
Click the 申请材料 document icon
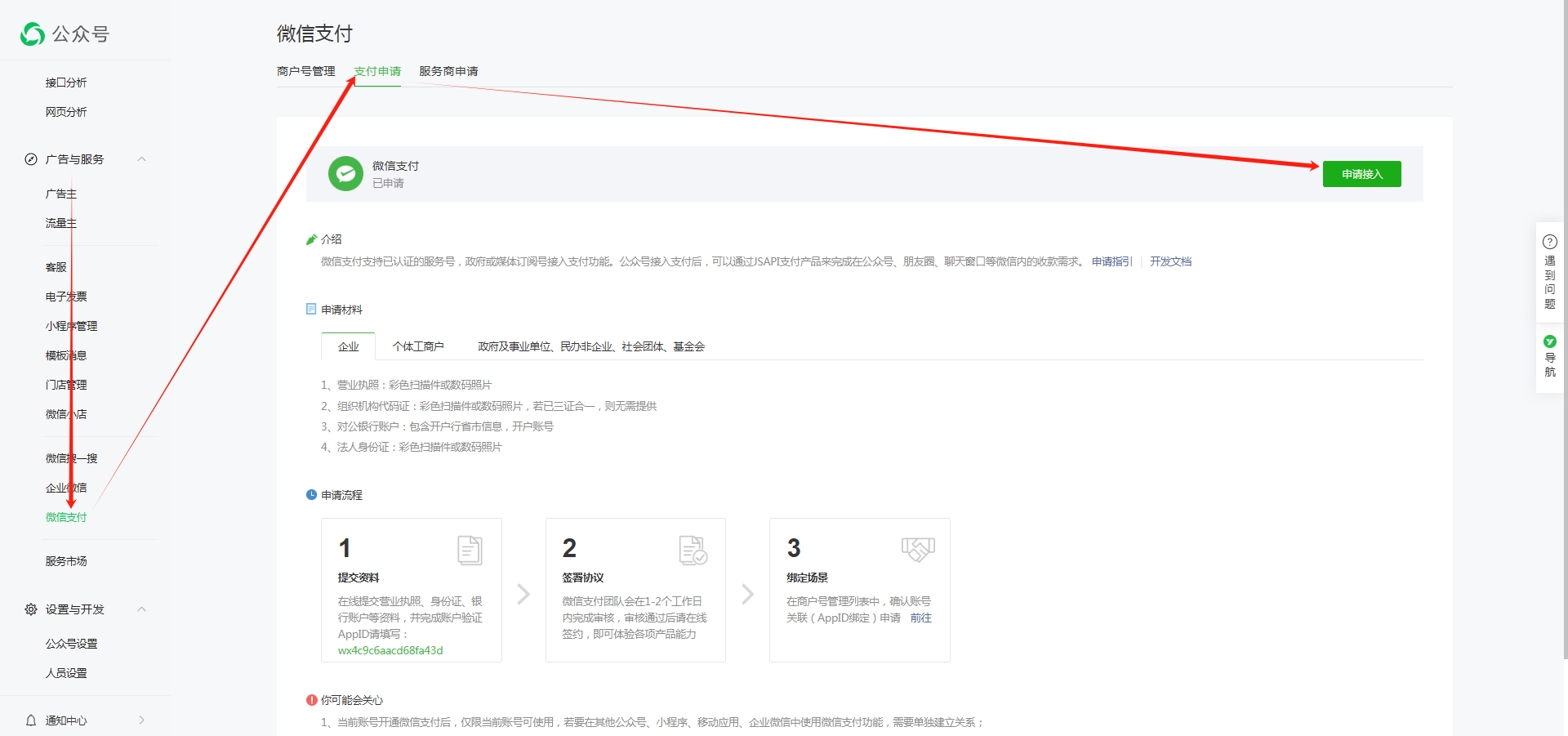(311, 310)
